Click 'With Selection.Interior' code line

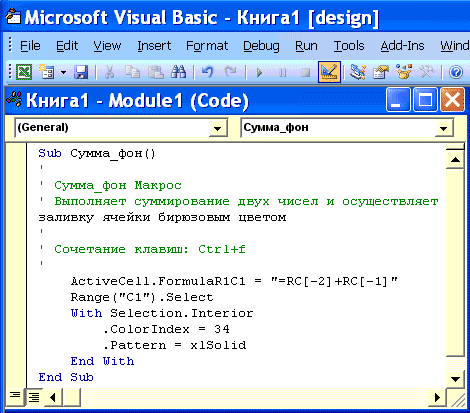coord(162,313)
